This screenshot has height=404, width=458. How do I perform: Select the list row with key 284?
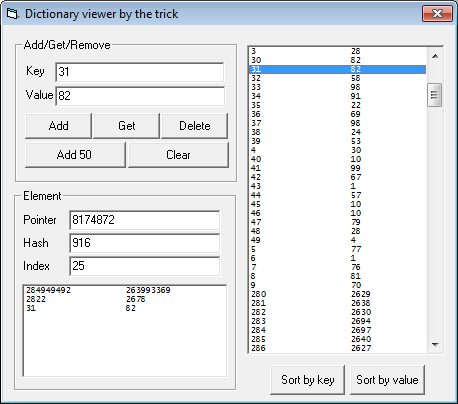coord(338,330)
